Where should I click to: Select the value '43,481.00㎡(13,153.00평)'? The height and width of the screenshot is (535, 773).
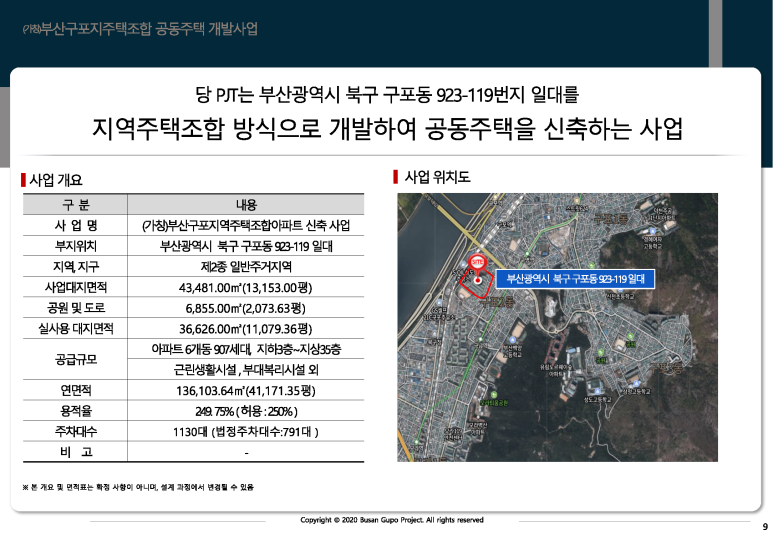coord(246,287)
